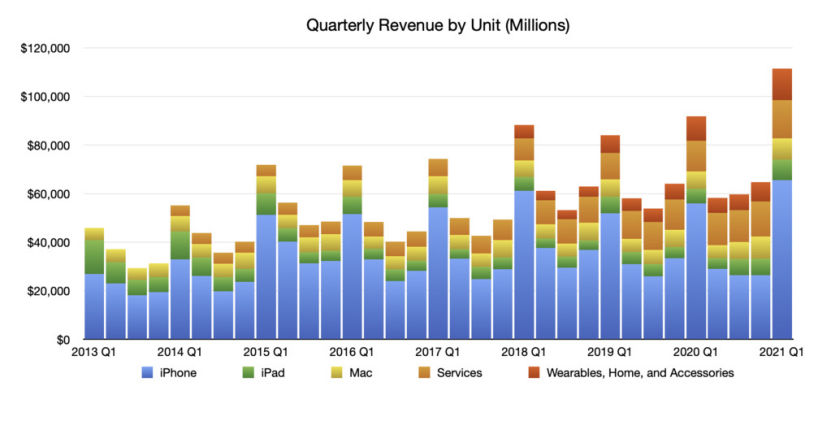
Task: Click the iPhone blue legend swatch
Action: (147, 373)
